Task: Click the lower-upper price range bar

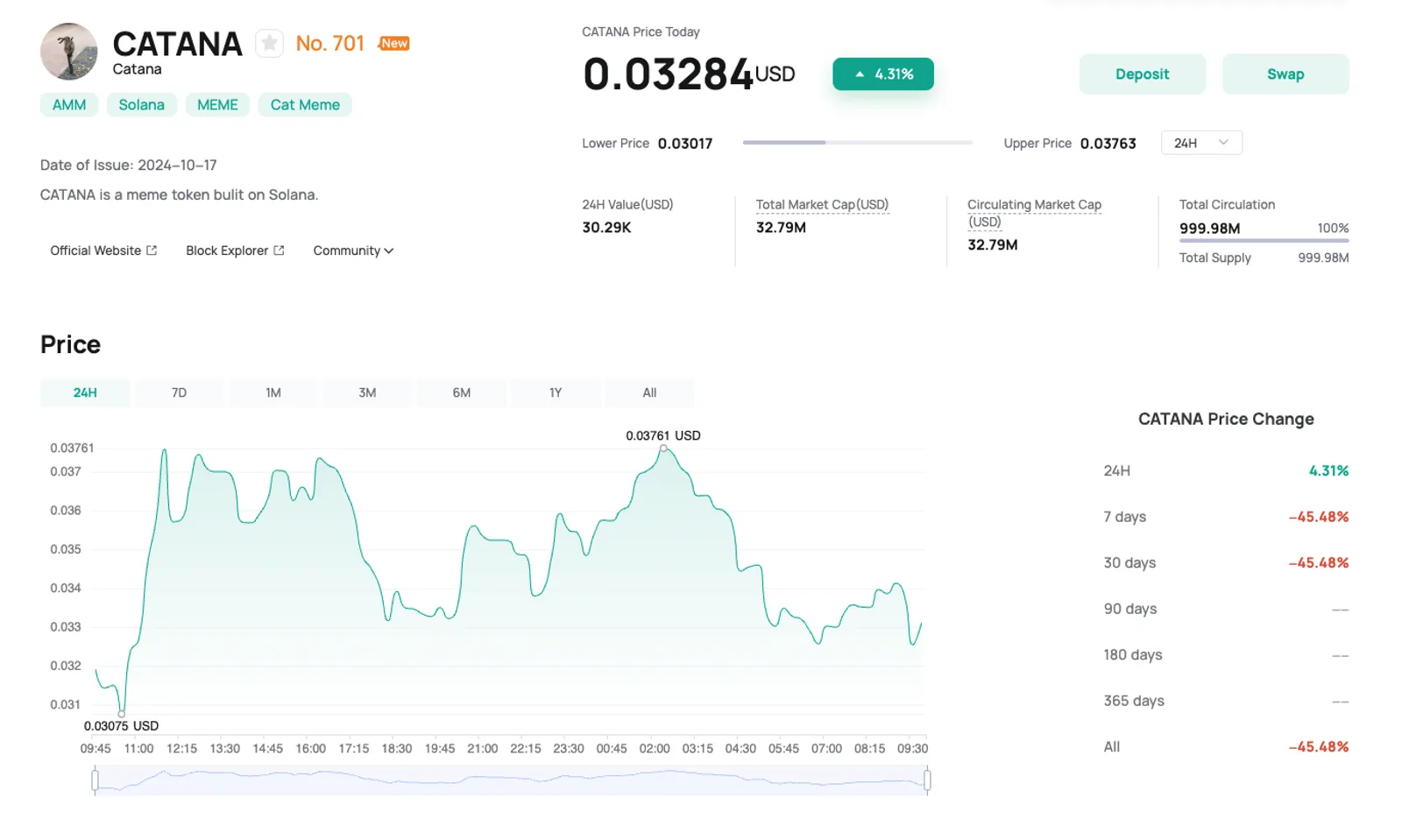Action: click(x=858, y=142)
